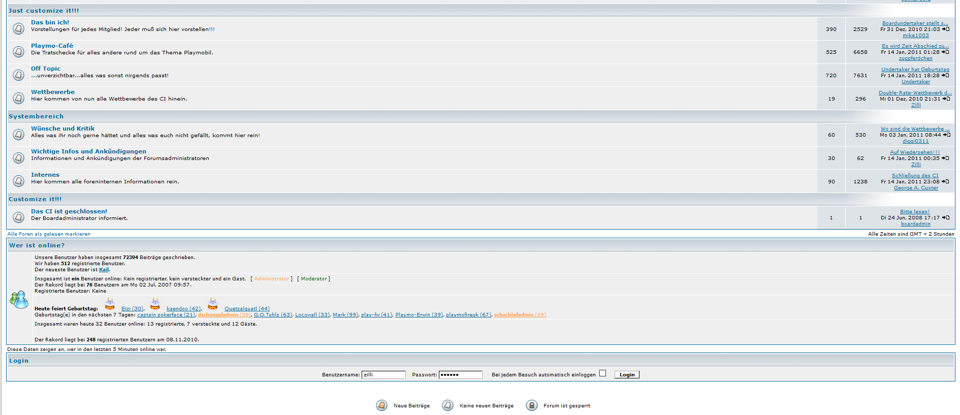Open the Systembereich category header
The height and width of the screenshot is (415, 960).
point(36,116)
